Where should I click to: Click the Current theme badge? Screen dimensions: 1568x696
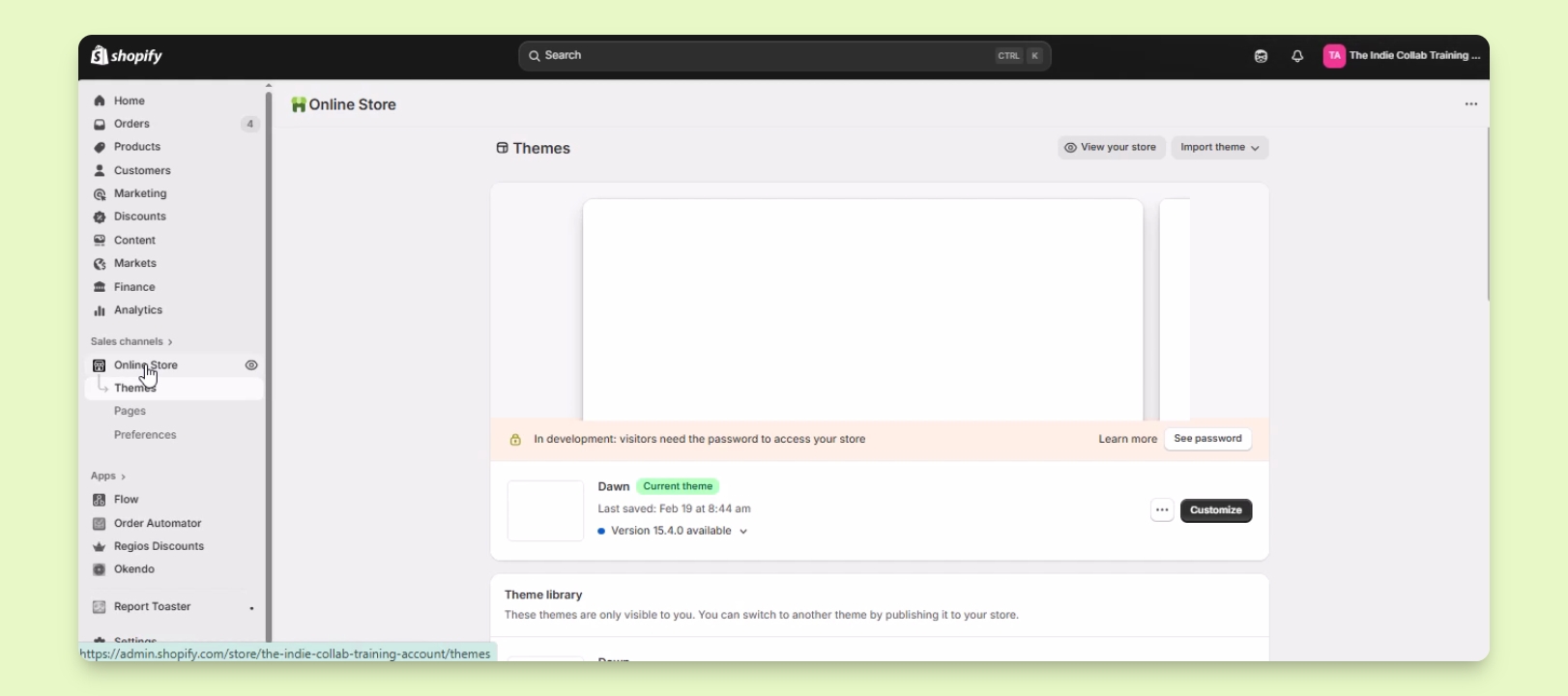coord(679,487)
